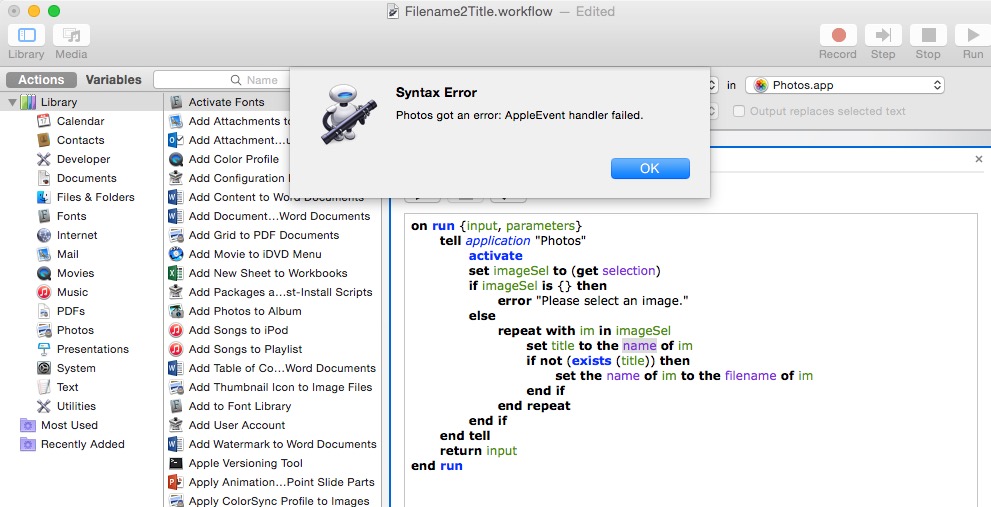The image size is (991, 507).
Task: Stop the workflow with the Stop icon
Action: pyautogui.click(x=928, y=35)
